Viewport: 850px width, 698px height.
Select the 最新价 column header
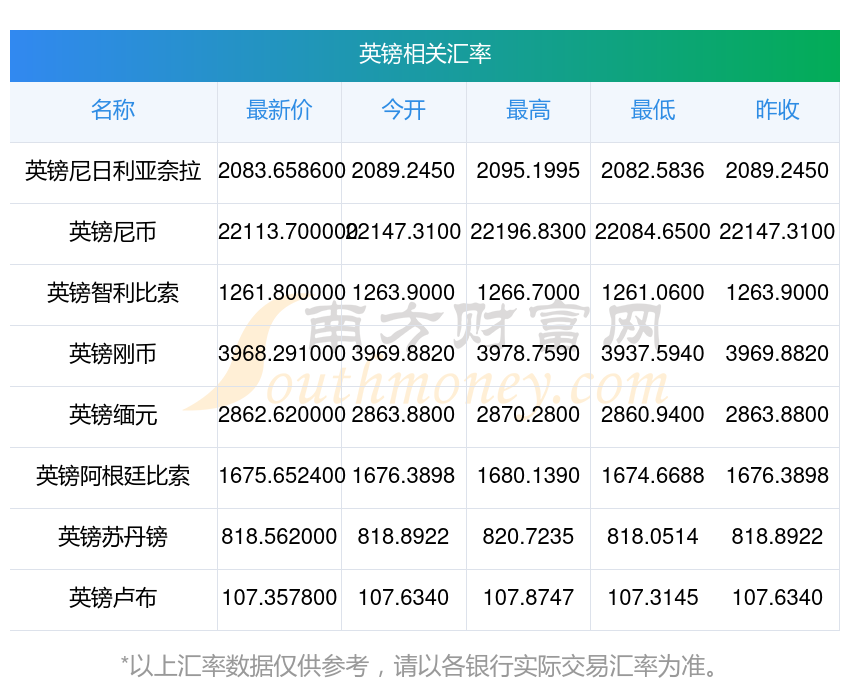tap(279, 110)
